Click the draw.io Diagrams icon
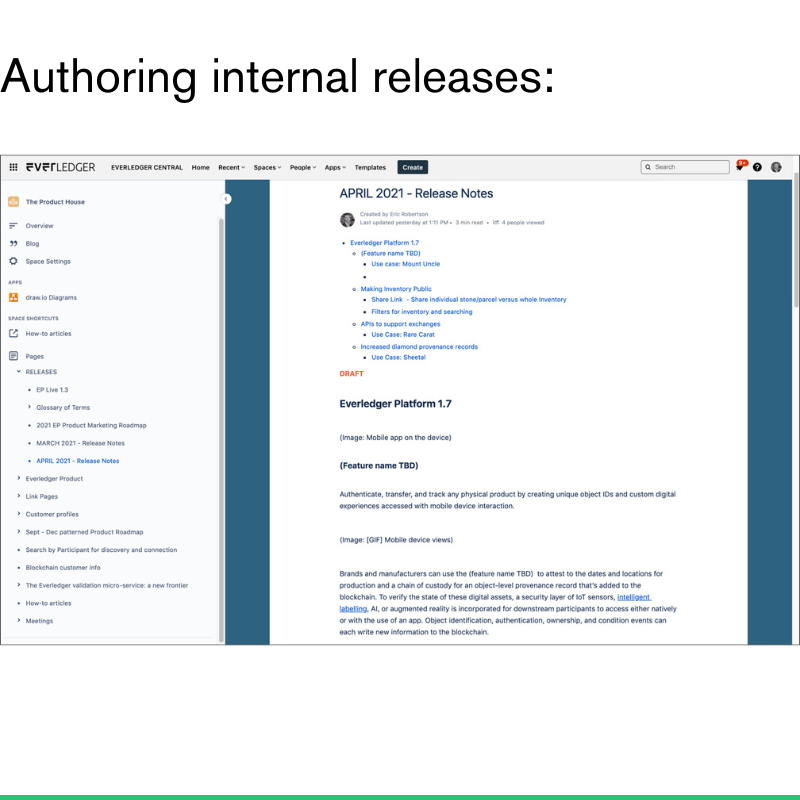This screenshot has width=800, height=800. (x=14, y=297)
